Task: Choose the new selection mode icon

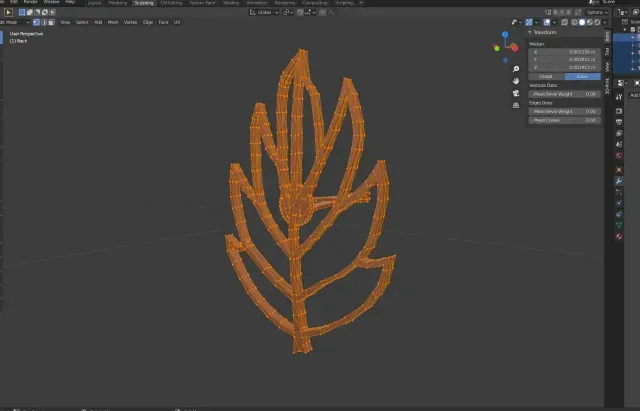Action: (22, 12)
